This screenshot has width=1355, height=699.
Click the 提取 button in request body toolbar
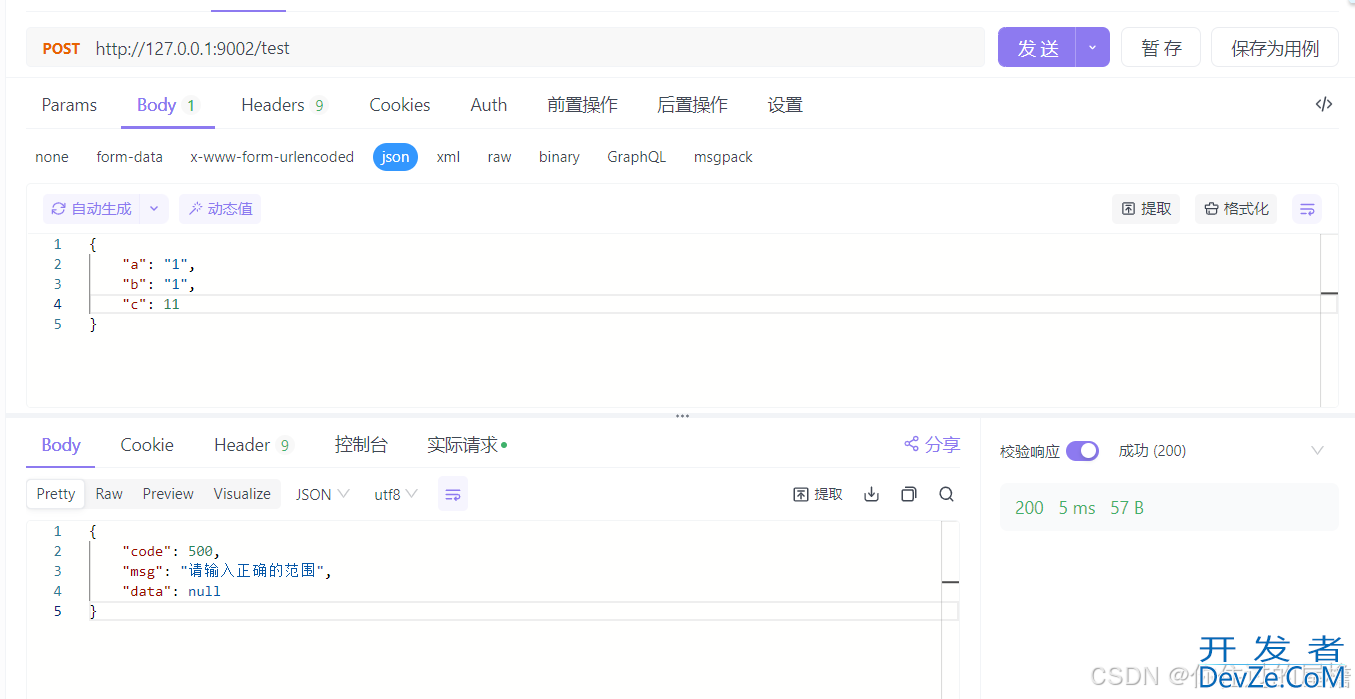1146,209
